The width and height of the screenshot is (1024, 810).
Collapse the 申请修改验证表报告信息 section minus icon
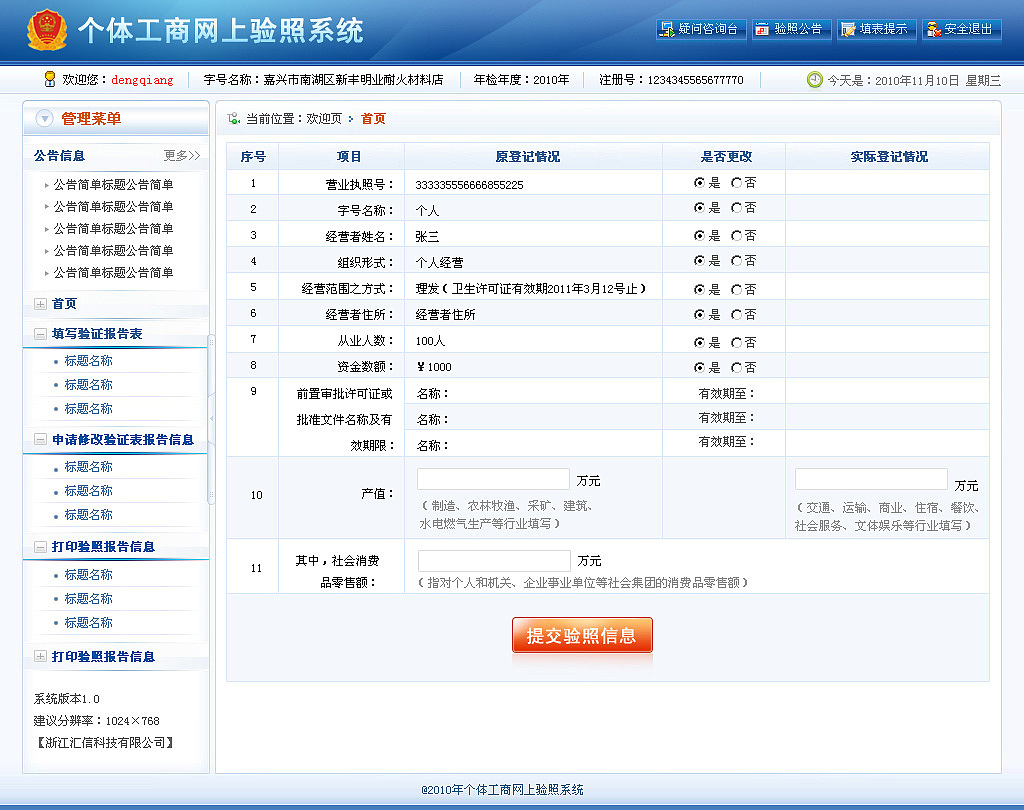click(40, 440)
